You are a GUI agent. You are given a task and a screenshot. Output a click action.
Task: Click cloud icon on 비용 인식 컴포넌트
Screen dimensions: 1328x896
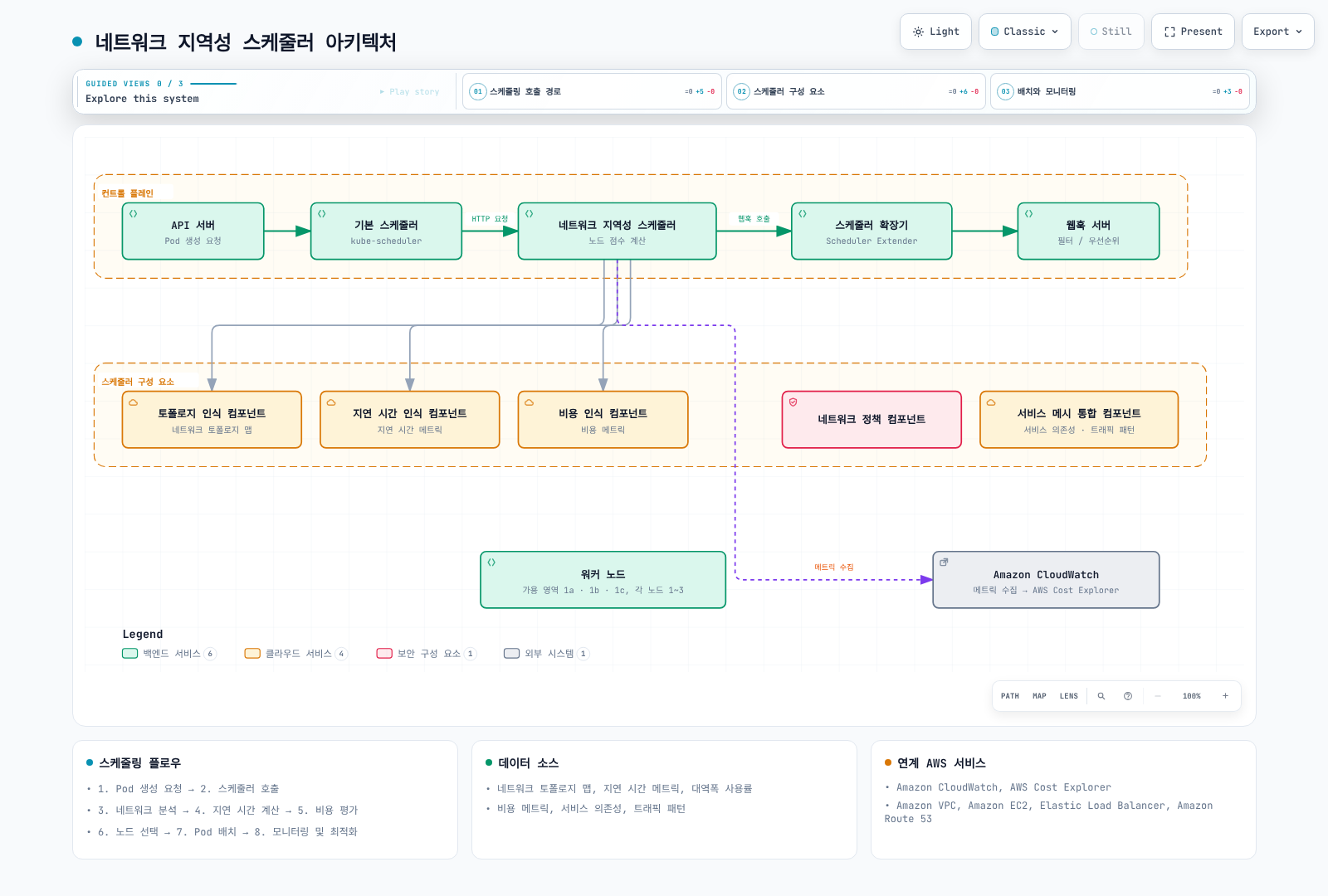(x=530, y=402)
